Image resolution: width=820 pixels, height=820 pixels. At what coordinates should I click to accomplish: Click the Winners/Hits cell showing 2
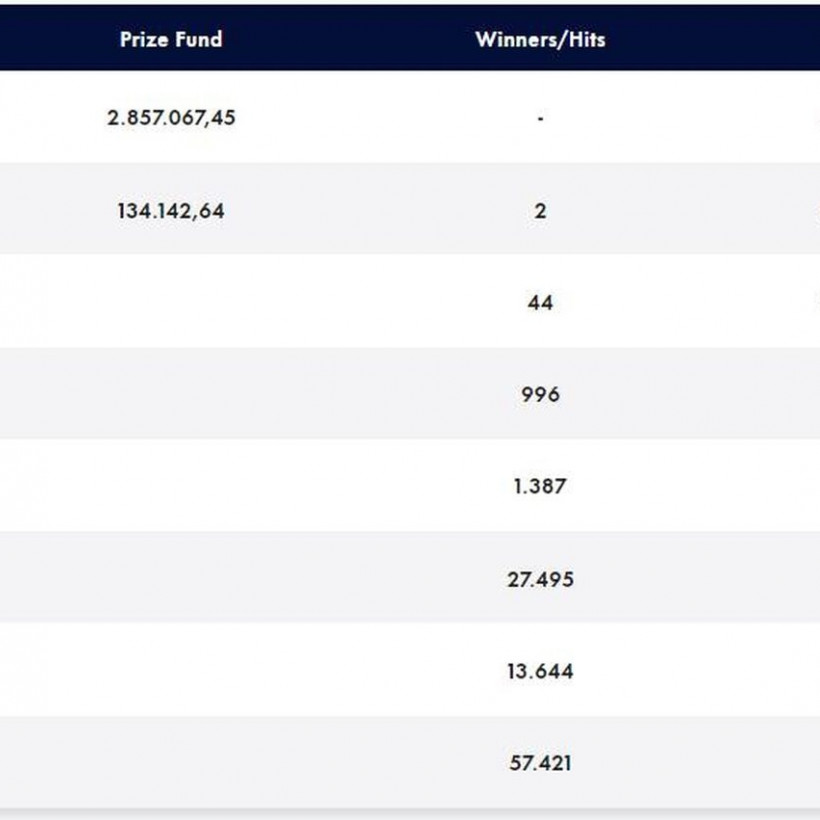540,211
